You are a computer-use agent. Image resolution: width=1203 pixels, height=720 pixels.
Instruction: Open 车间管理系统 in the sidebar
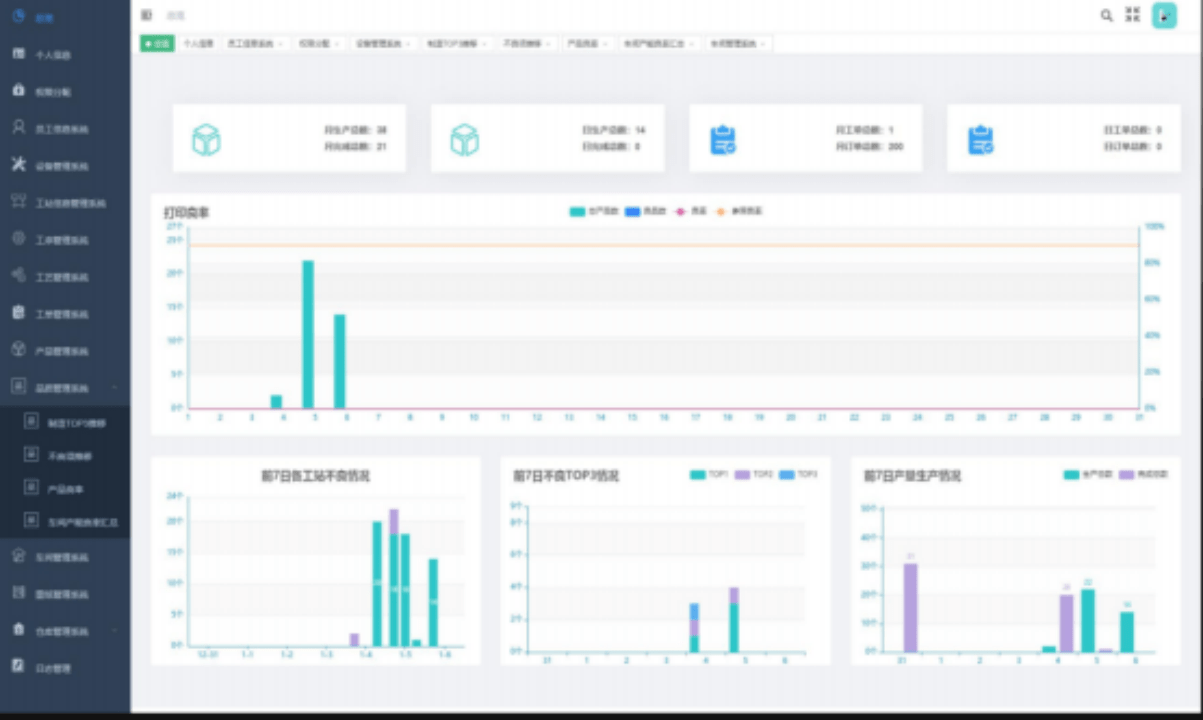tap(65, 556)
